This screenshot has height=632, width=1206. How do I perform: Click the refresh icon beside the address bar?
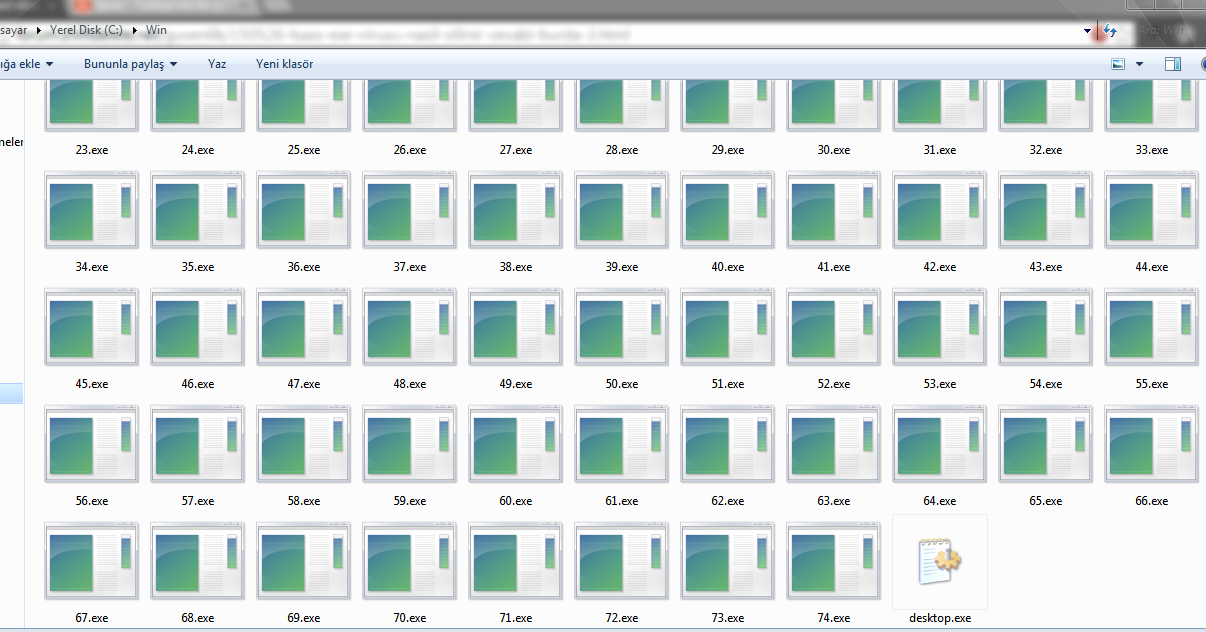point(1109,31)
